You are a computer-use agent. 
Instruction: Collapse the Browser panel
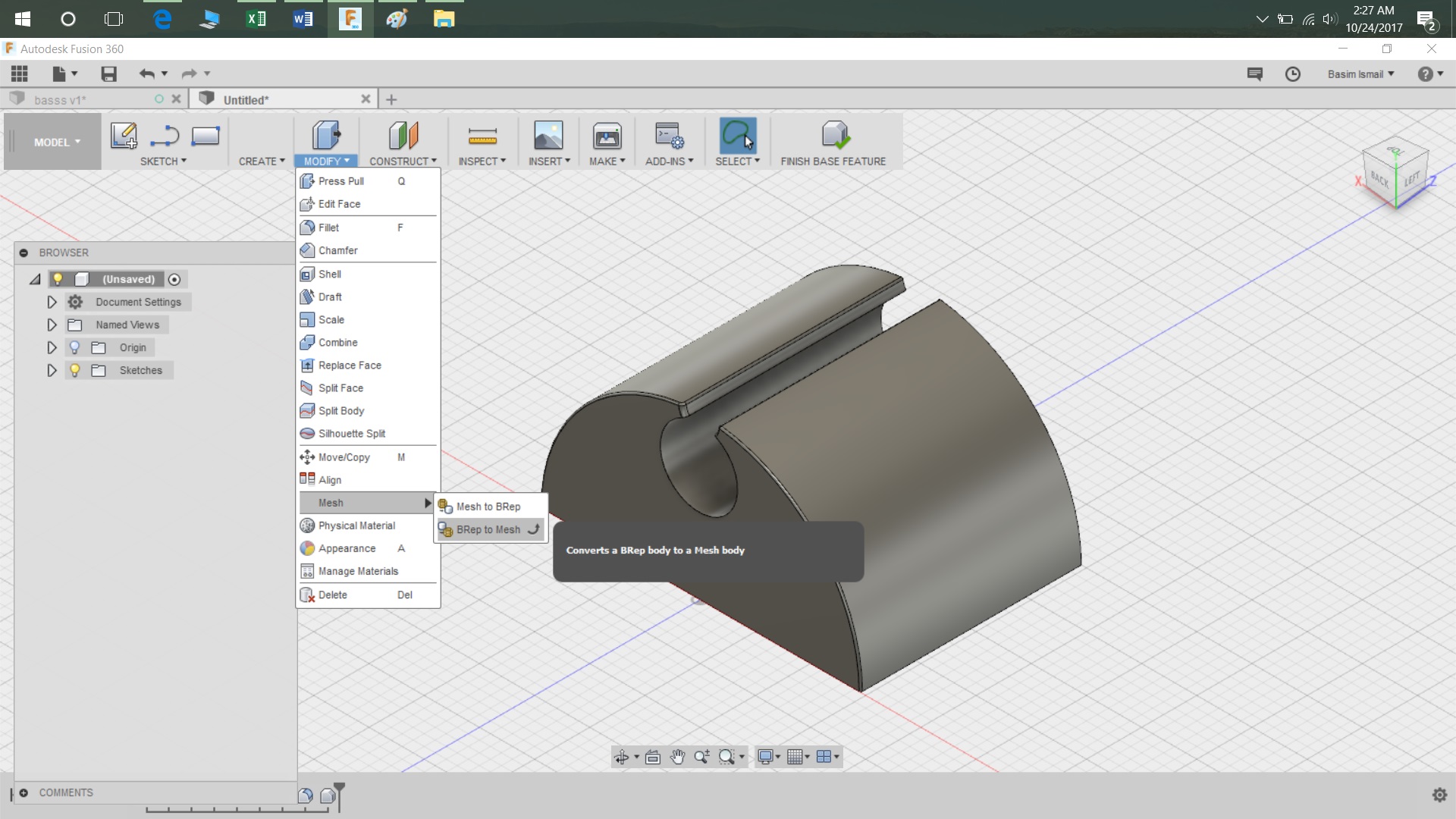24,253
